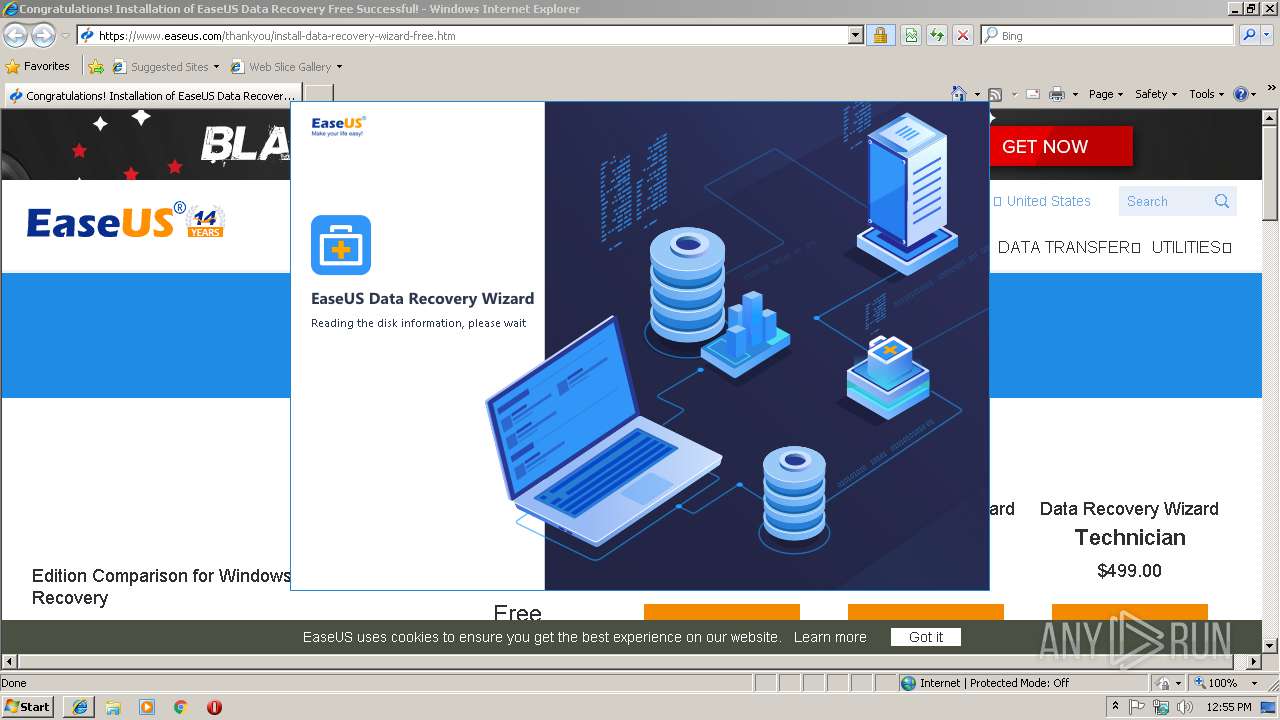Open Favorites with the star button

coord(37,67)
